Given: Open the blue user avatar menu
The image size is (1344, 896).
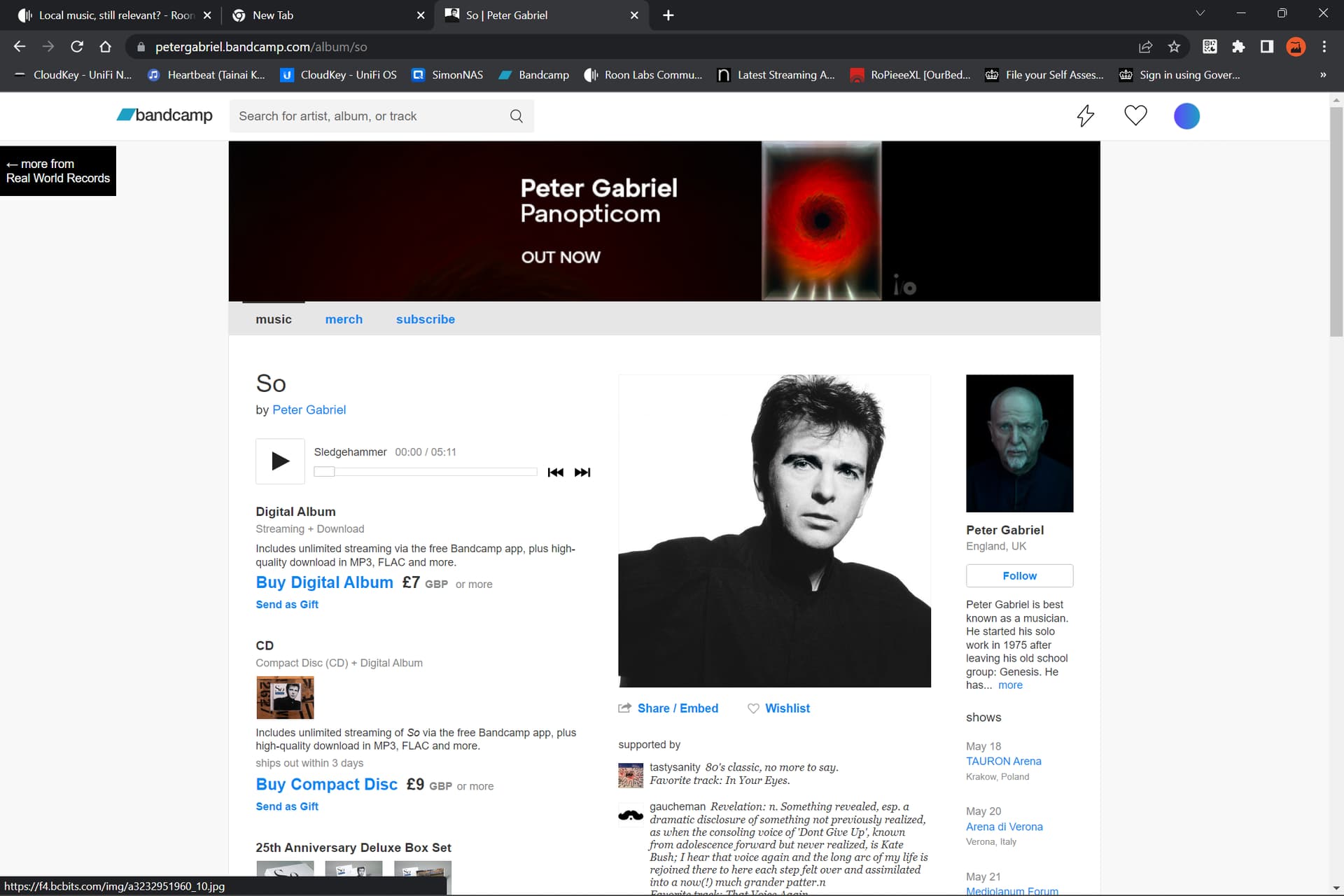Looking at the screenshot, I should (1186, 116).
